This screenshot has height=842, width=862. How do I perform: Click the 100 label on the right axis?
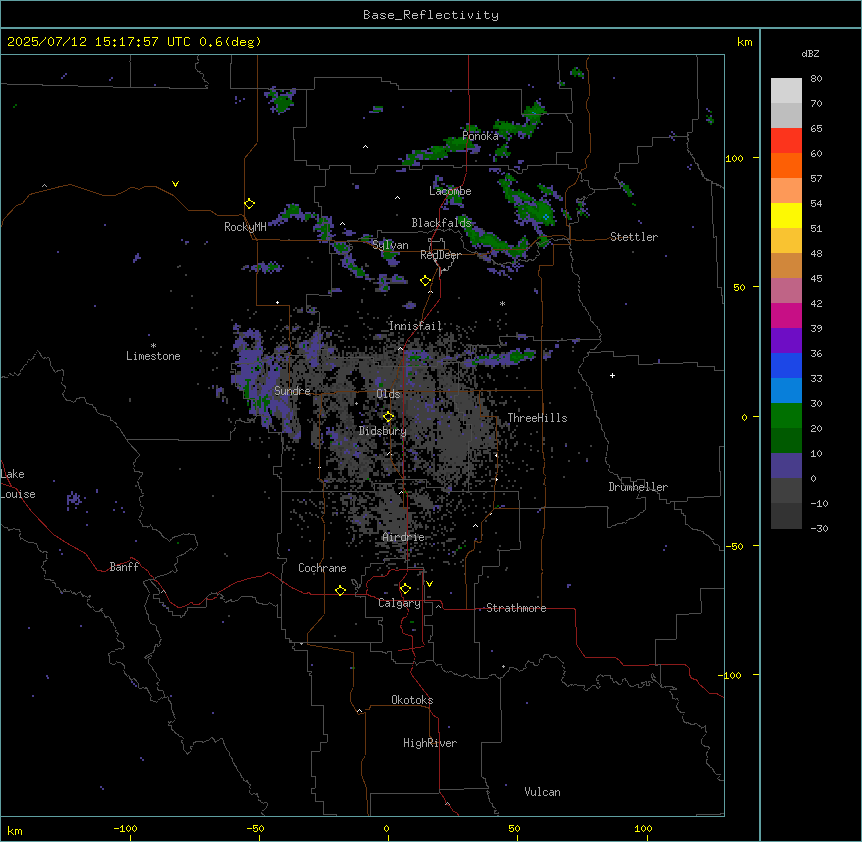coord(734,158)
